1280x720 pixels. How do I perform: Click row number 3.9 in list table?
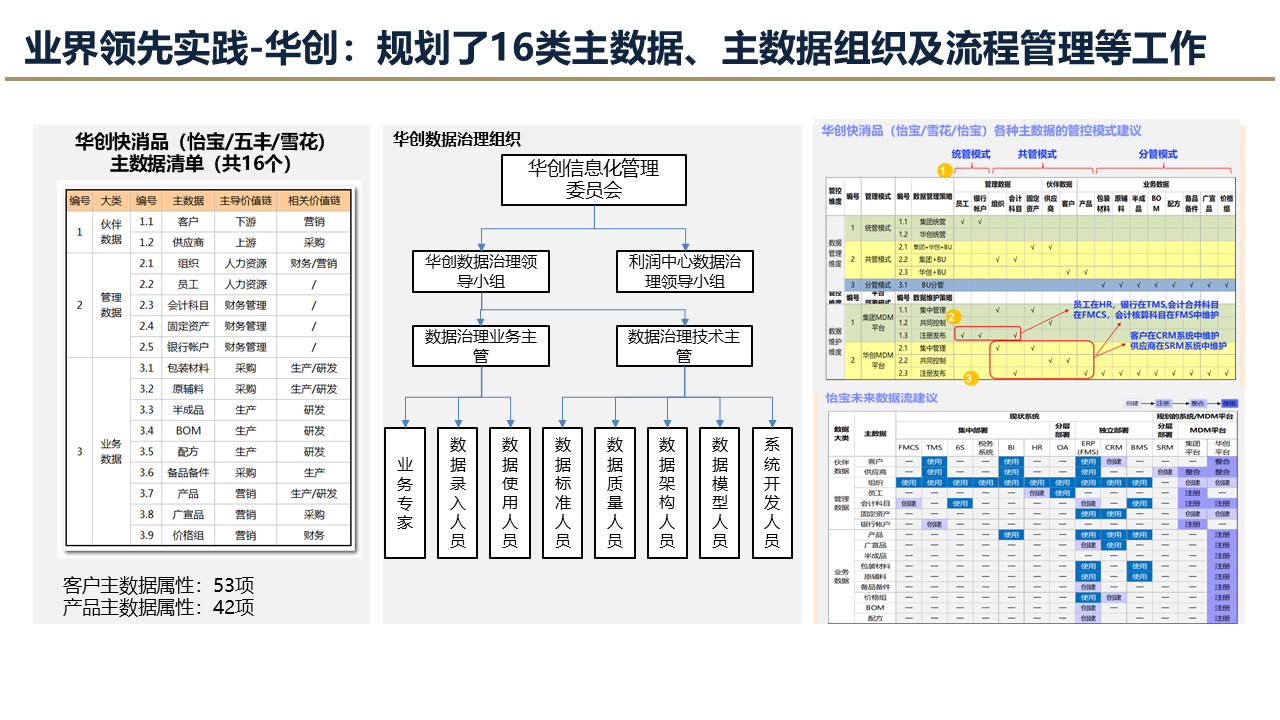pos(146,535)
